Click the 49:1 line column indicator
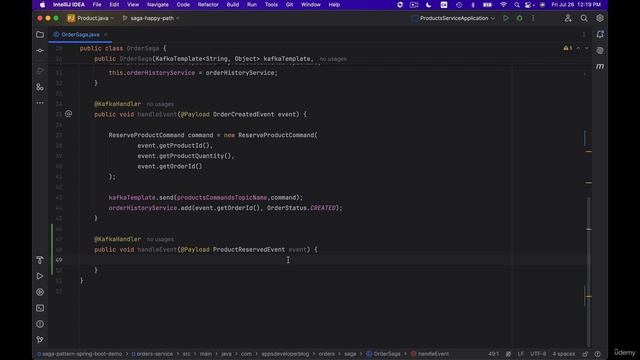Viewport: 640px width, 360px height. pos(493,354)
